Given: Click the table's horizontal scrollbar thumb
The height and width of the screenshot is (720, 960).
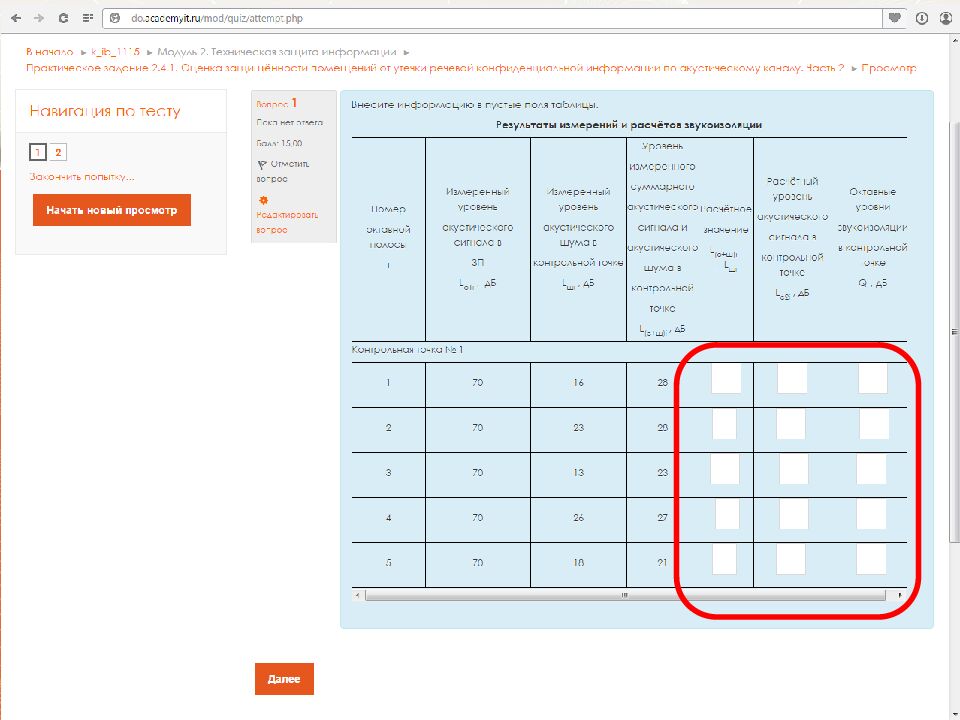Looking at the screenshot, I should click(625, 595).
